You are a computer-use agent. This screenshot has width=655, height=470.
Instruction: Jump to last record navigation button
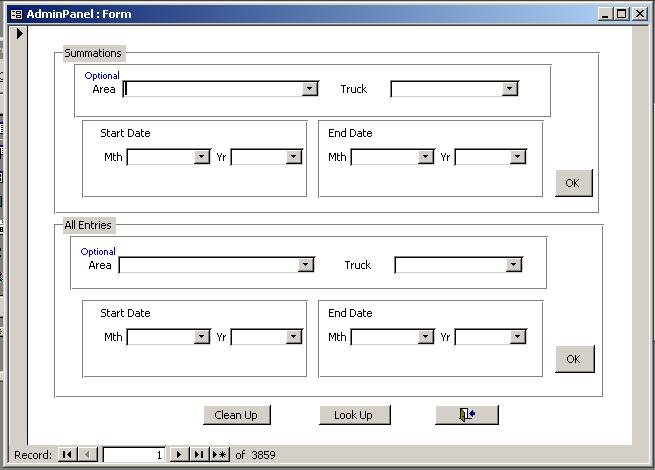point(199,455)
